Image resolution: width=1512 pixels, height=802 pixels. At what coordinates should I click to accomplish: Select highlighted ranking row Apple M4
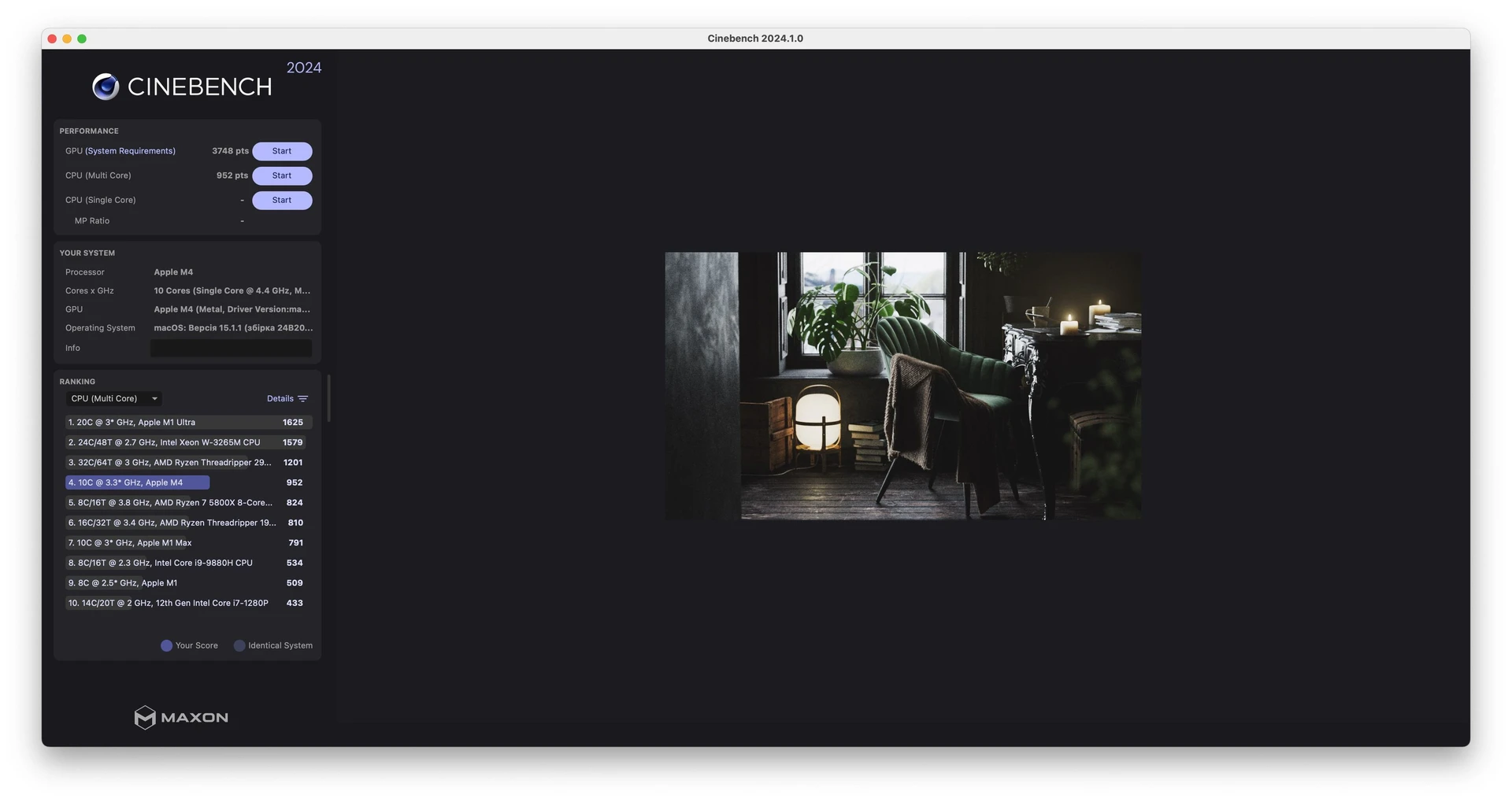[x=188, y=482]
